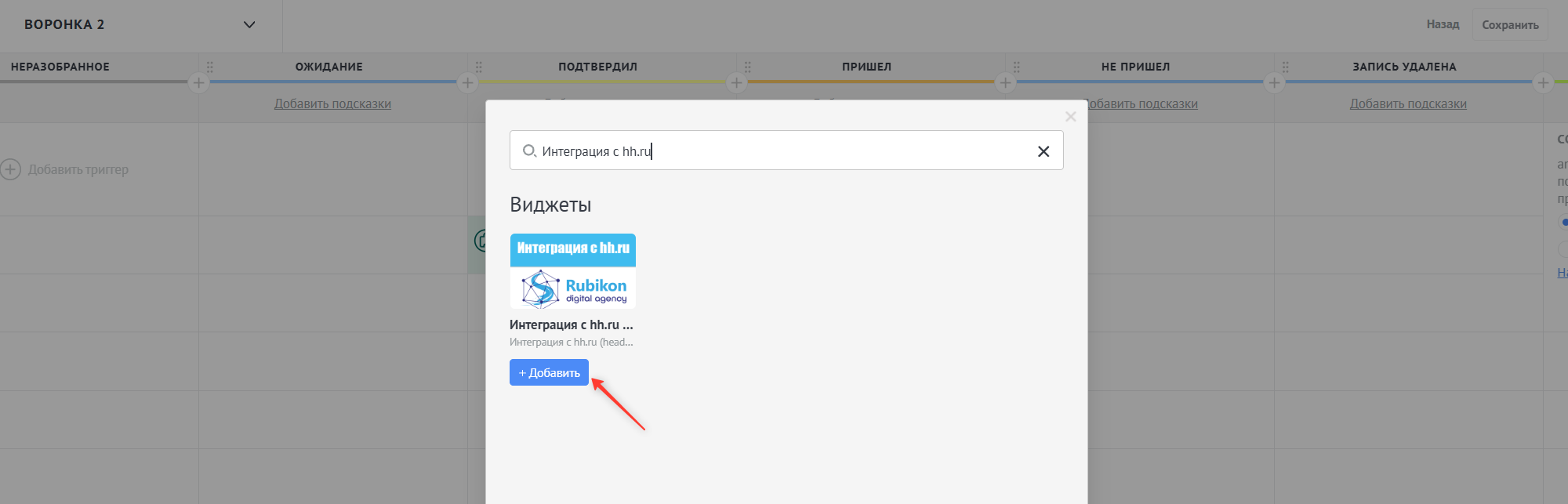
Task: Close the widgets modal dialog
Action: pyautogui.click(x=1071, y=117)
